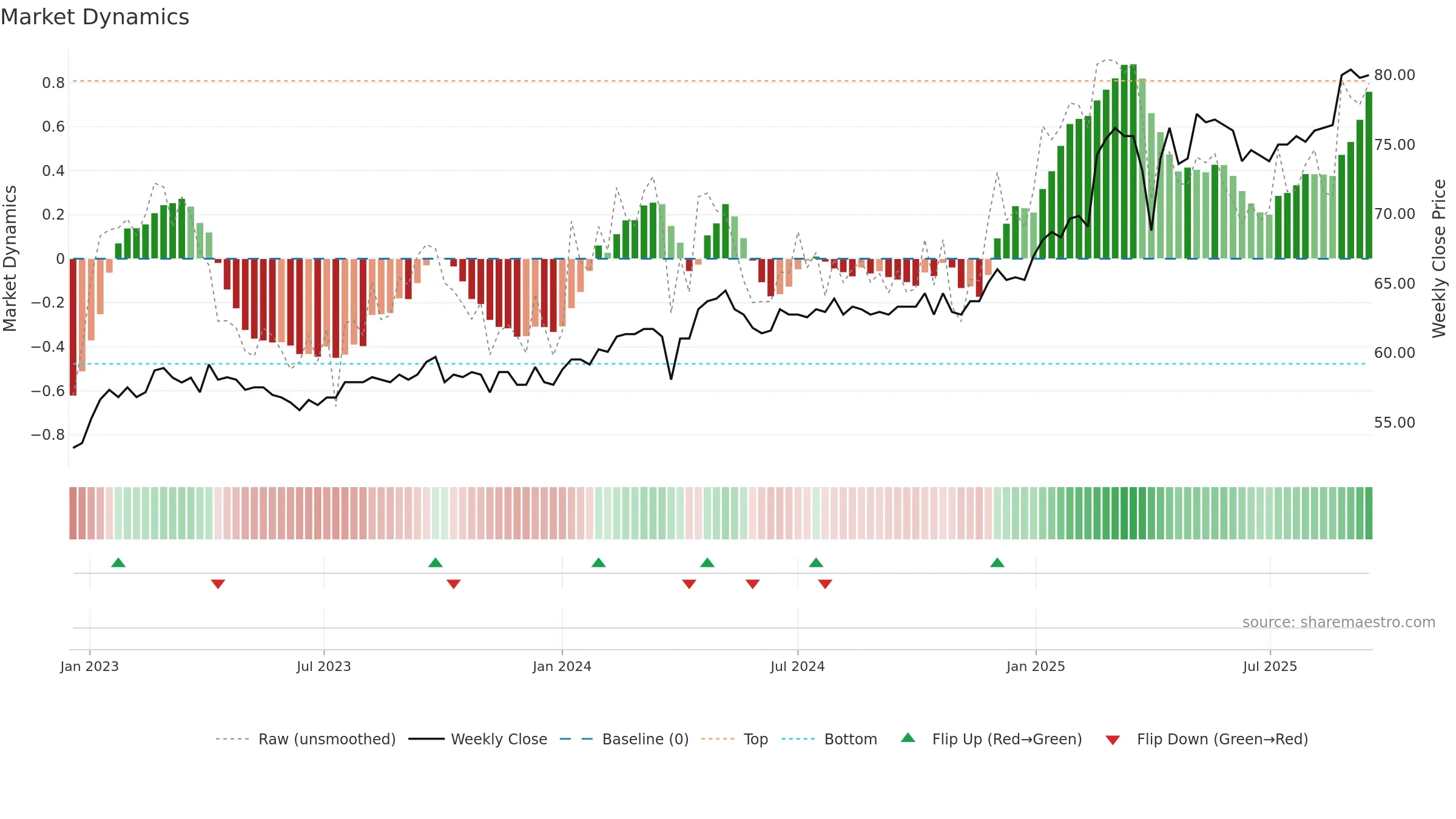The width and height of the screenshot is (1456, 819).
Task: Click the '−0.8' left axis tick label
Action: click(x=48, y=434)
